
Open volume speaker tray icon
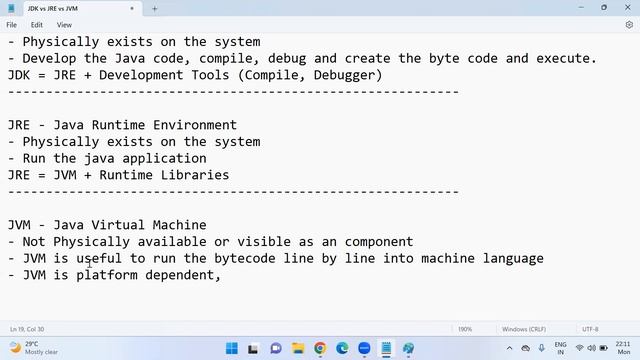tap(591, 348)
